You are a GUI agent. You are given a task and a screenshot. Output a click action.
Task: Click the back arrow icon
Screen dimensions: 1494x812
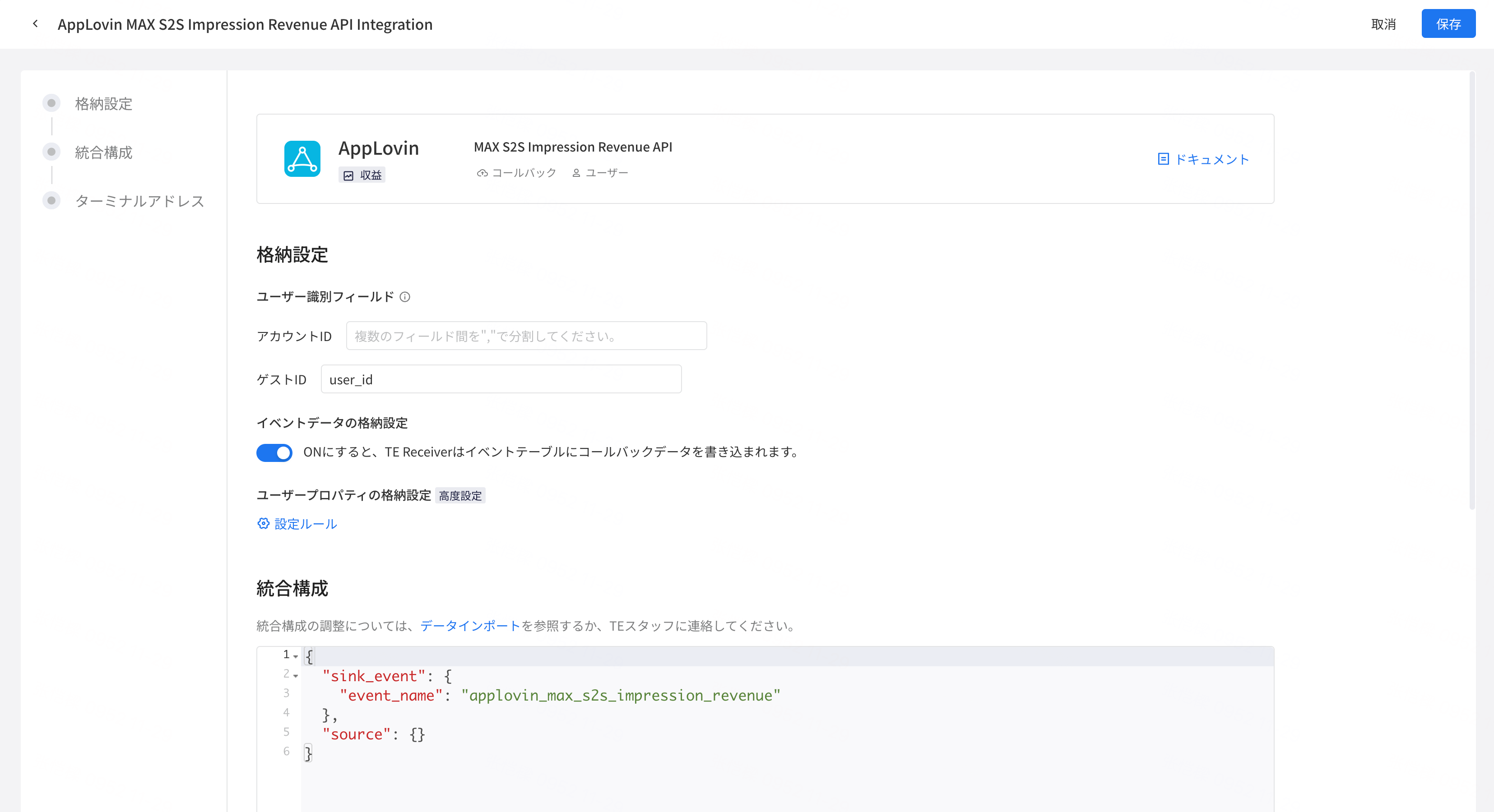pyautogui.click(x=35, y=24)
